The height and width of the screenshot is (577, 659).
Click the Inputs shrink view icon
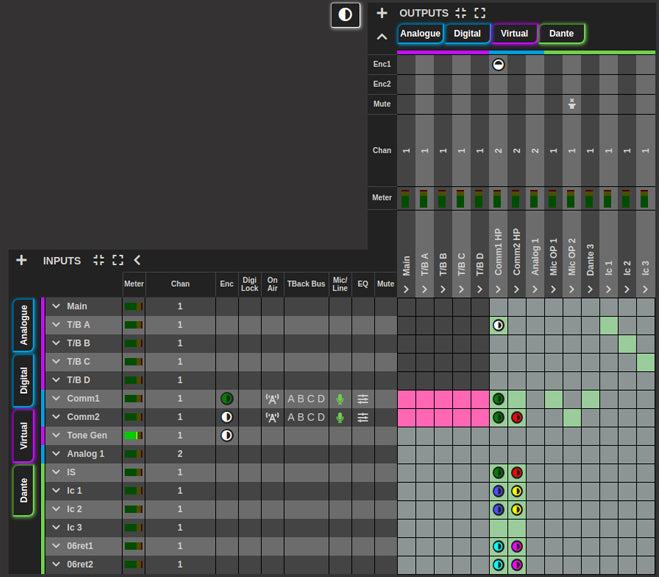click(99, 260)
